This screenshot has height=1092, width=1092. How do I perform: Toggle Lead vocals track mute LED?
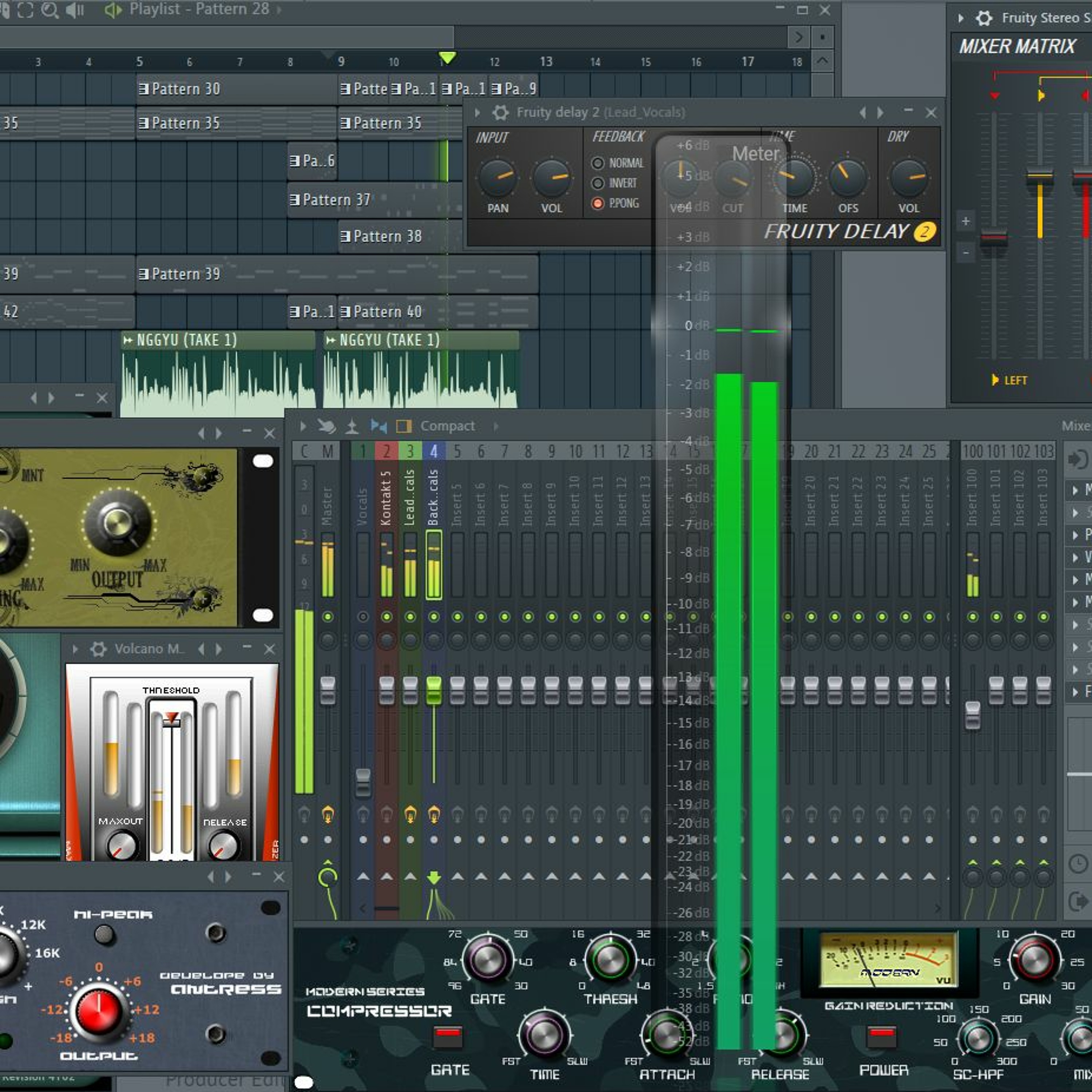(x=410, y=617)
